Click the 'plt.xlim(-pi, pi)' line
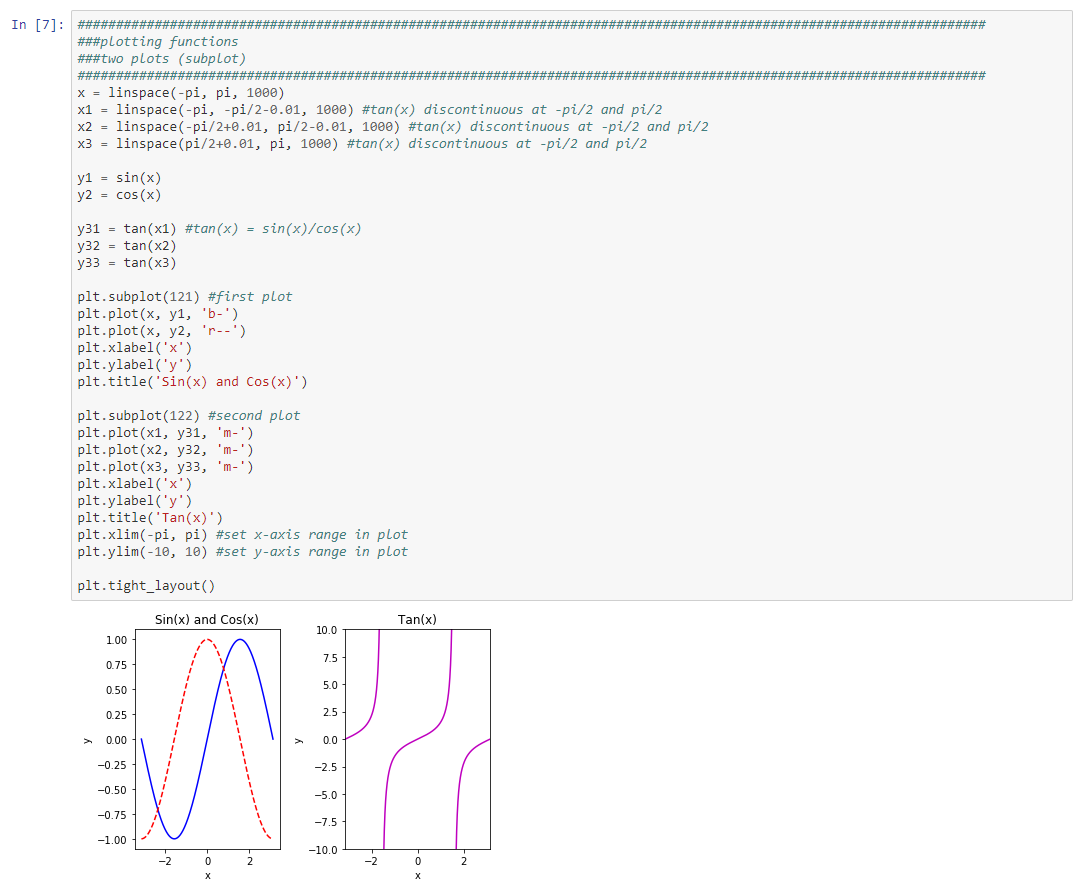 tap(242, 535)
